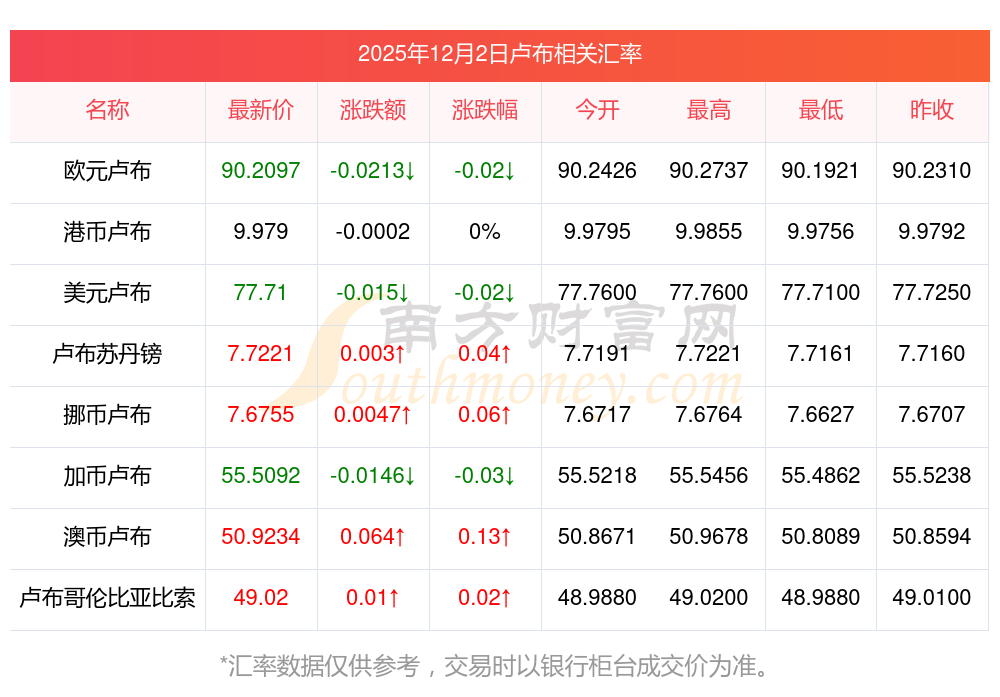Viewport: 1000px width, 697px height.
Task: Select the 涨跌额 column header
Action: [373, 110]
